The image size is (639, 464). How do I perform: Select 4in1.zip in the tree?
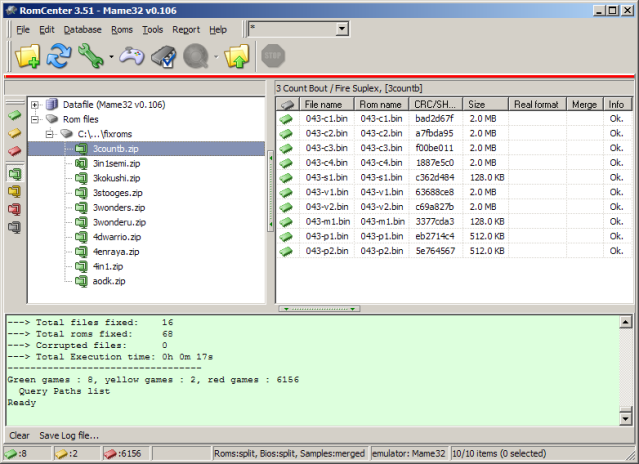tap(108, 266)
